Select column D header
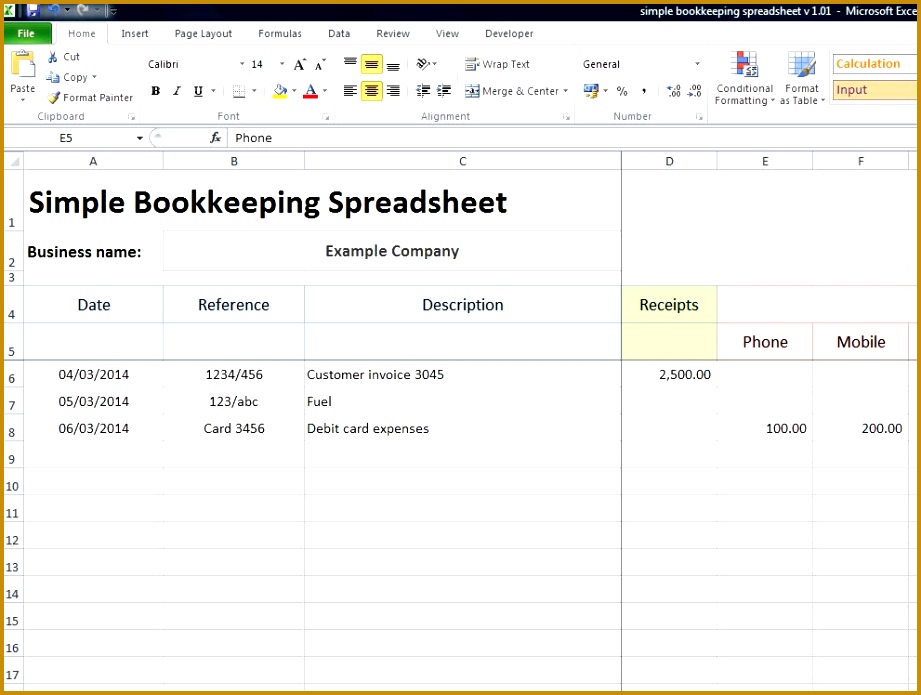Image resolution: width=921 pixels, height=695 pixels. click(x=669, y=161)
